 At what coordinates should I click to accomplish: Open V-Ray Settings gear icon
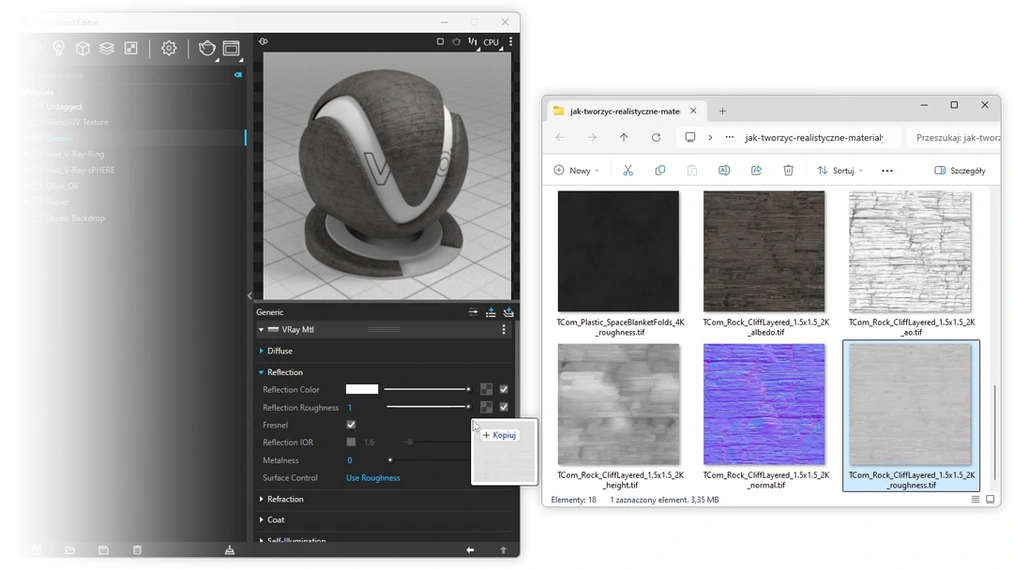pos(169,48)
